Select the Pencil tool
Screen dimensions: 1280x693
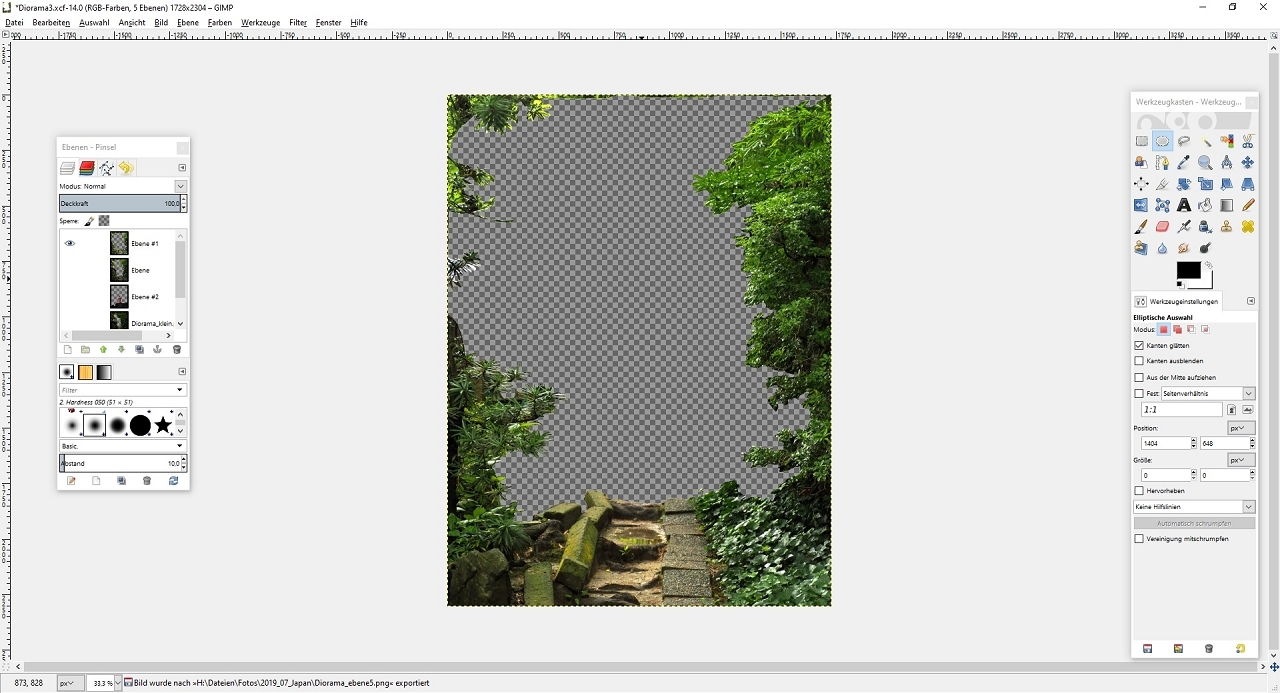coord(1248,205)
